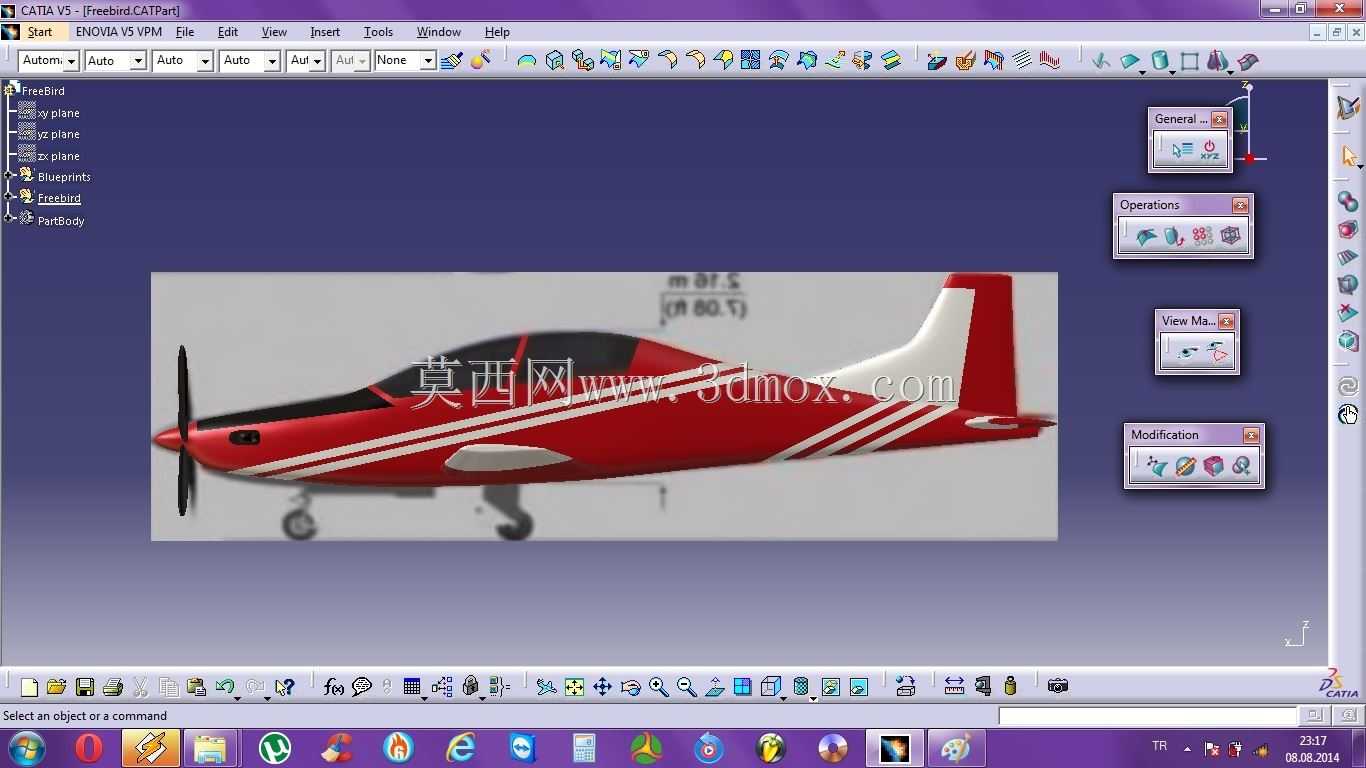Image resolution: width=1366 pixels, height=768 pixels.
Task: Open the File menu
Action: pos(185,32)
